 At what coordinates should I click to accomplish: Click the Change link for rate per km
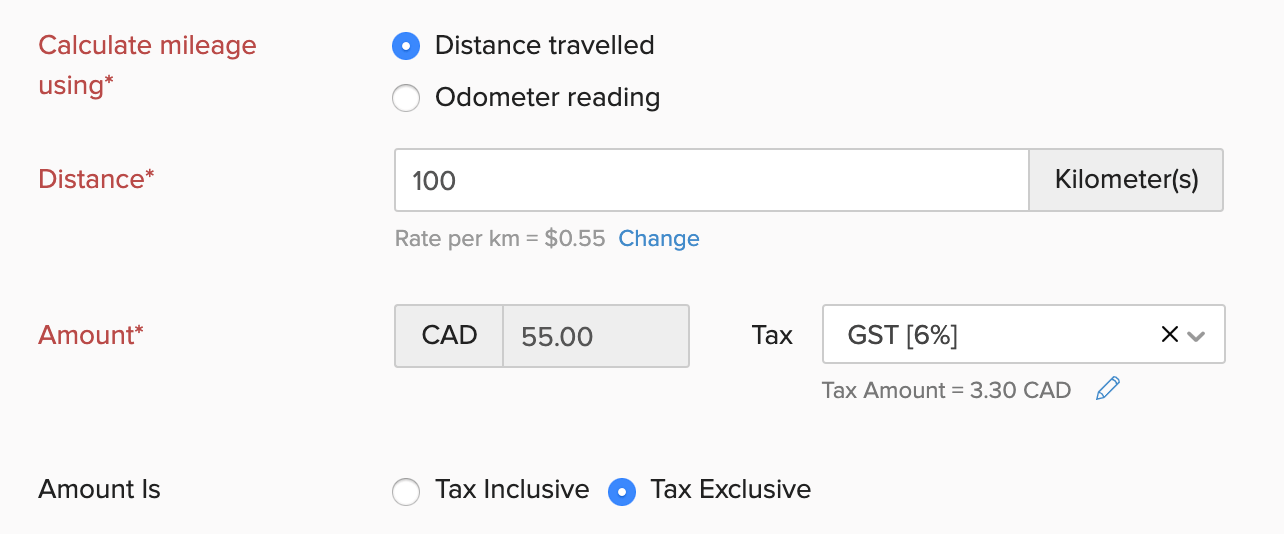[x=658, y=238]
